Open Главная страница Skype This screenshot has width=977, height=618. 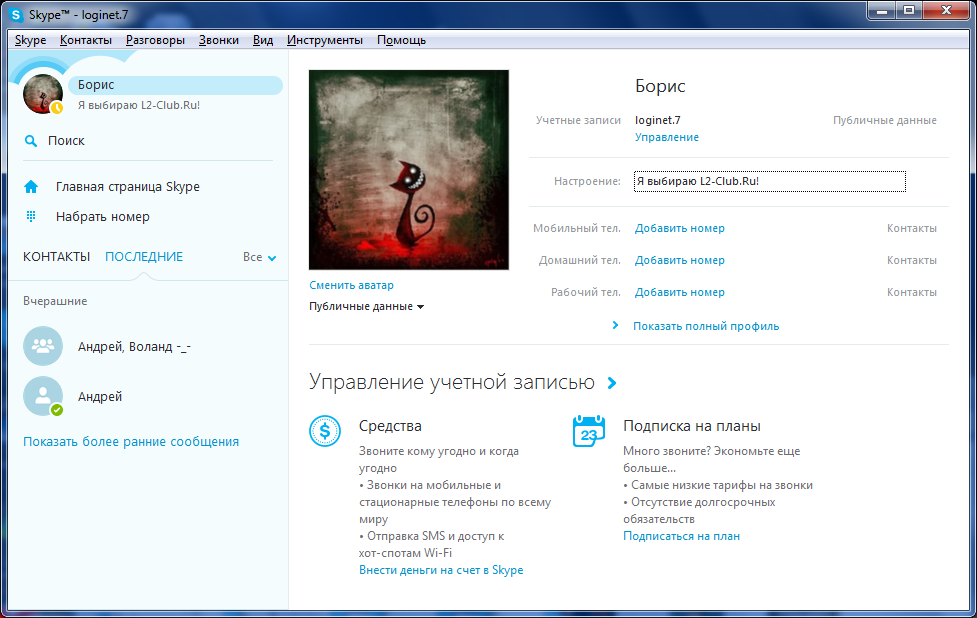click(x=128, y=186)
